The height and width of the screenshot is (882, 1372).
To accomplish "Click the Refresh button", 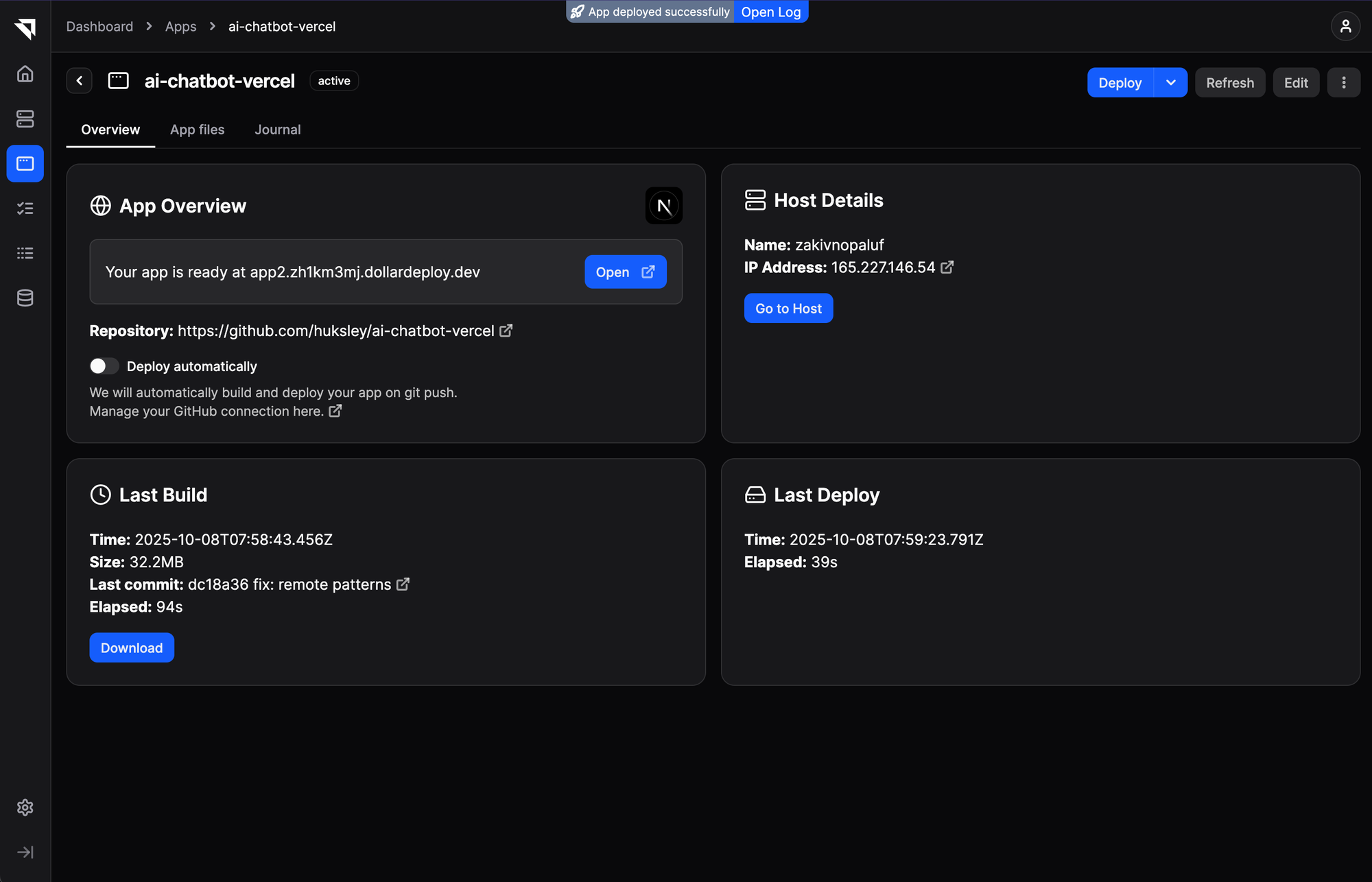I will tap(1229, 82).
